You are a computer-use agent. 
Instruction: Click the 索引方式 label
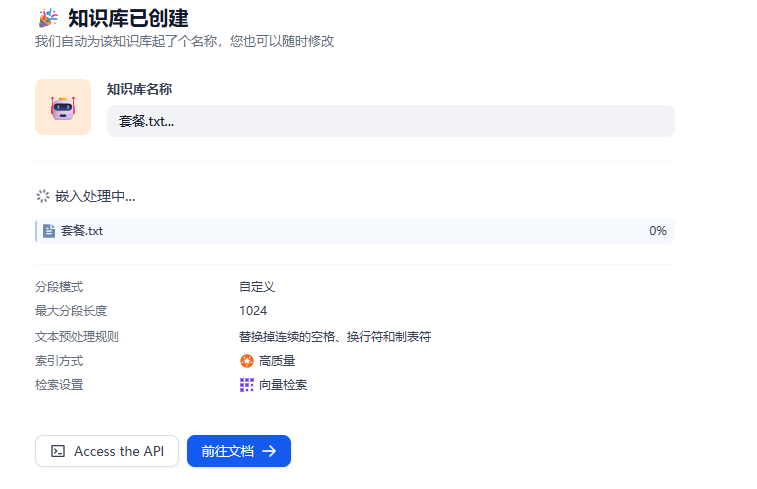(59, 361)
